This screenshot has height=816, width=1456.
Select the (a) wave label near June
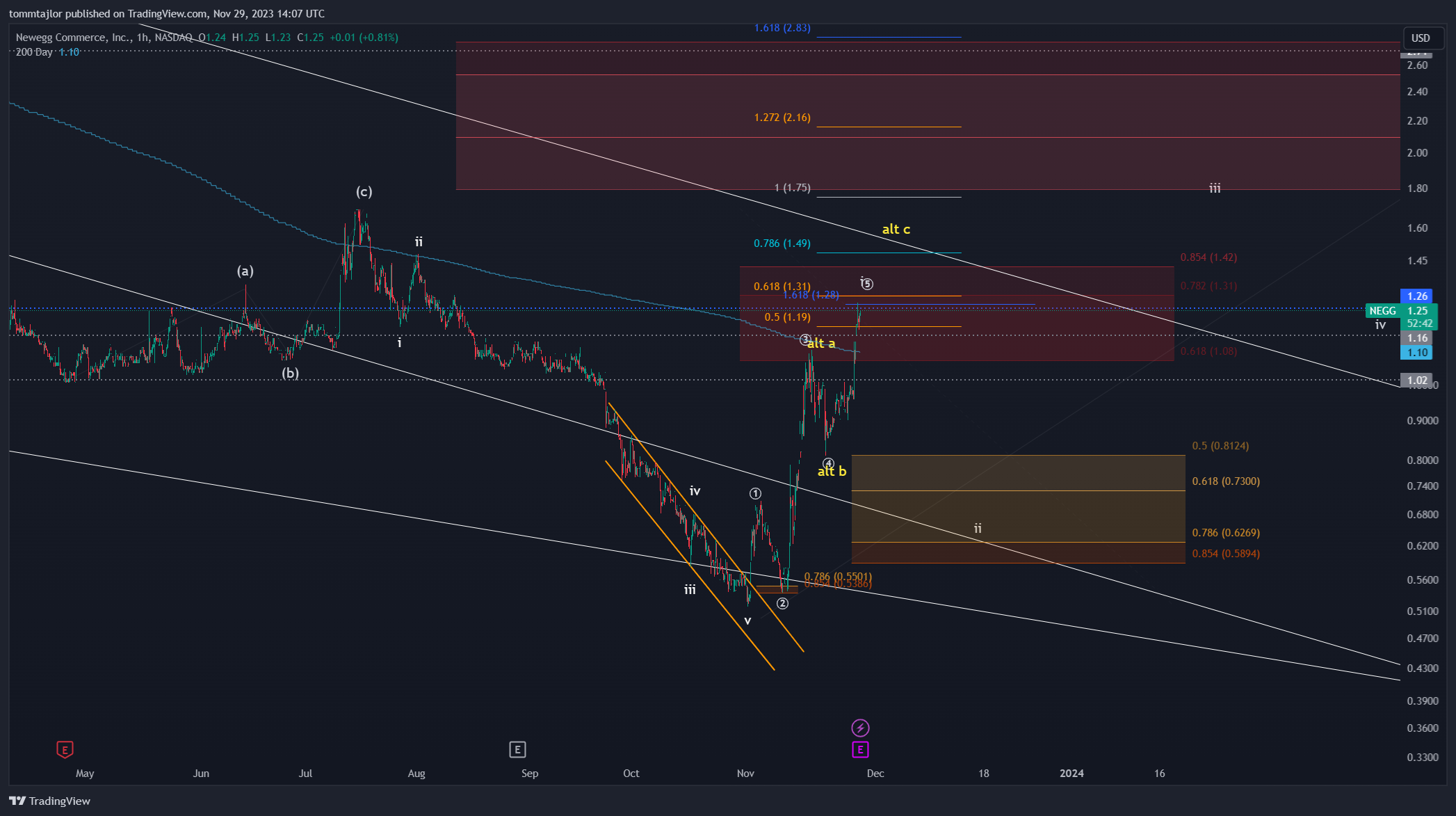245,271
